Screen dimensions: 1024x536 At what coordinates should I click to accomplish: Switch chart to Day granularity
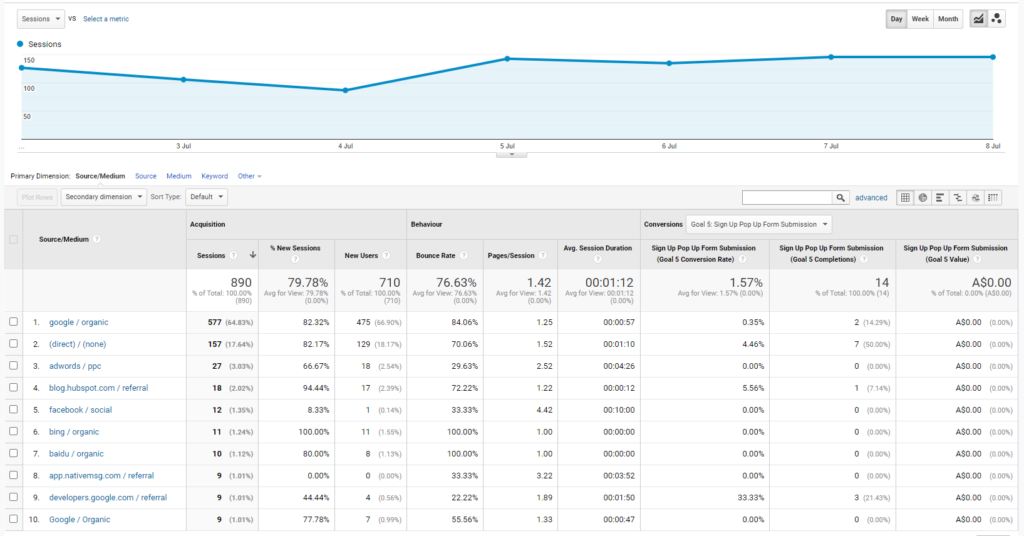point(897,19)
